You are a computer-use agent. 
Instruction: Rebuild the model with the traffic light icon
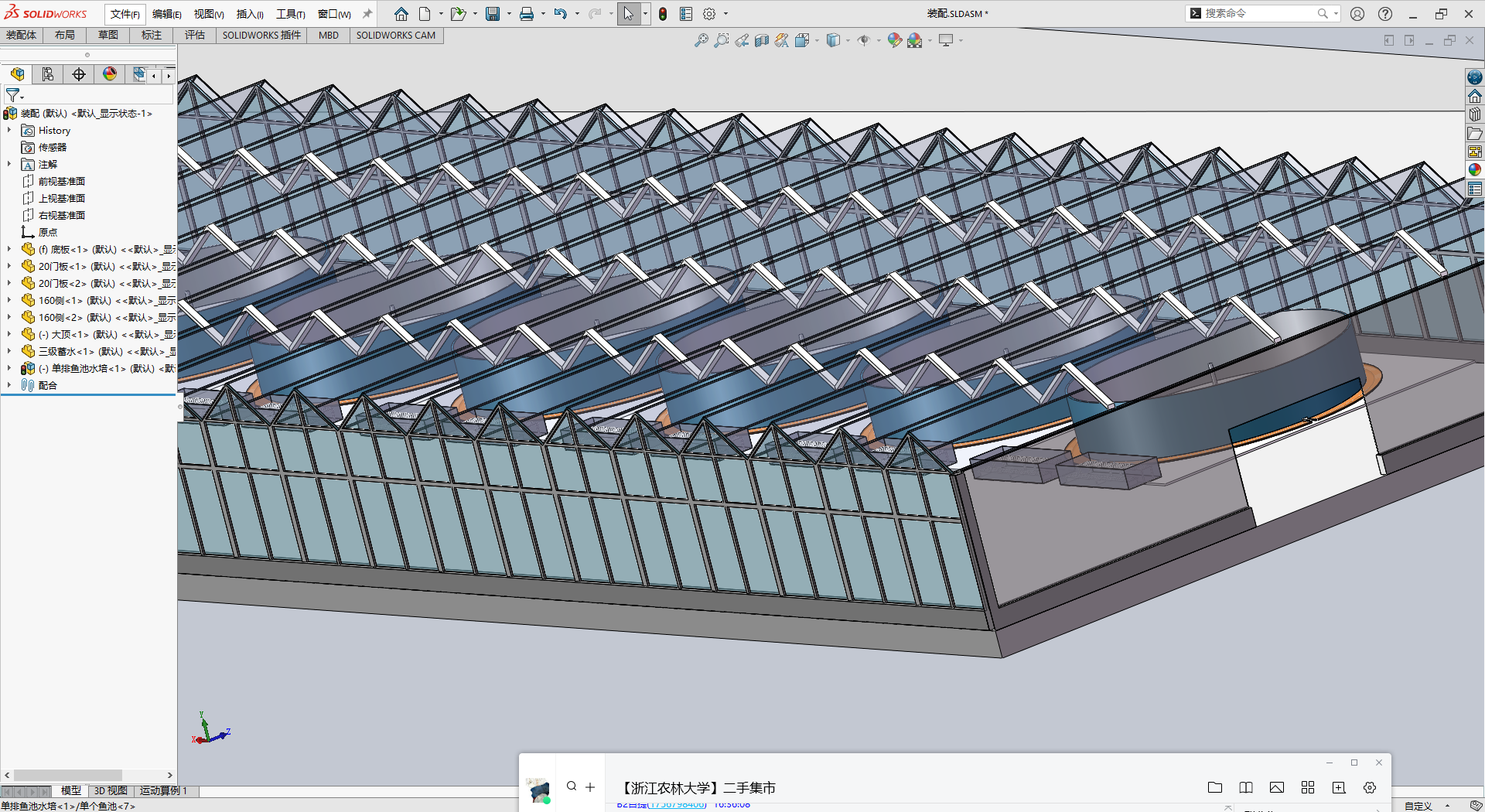click(663, 14)
